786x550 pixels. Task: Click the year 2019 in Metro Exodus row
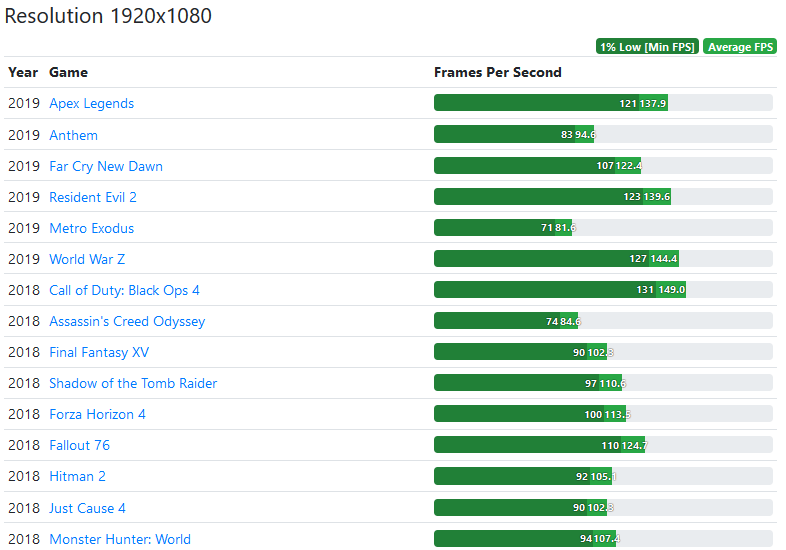coord(24,228)
